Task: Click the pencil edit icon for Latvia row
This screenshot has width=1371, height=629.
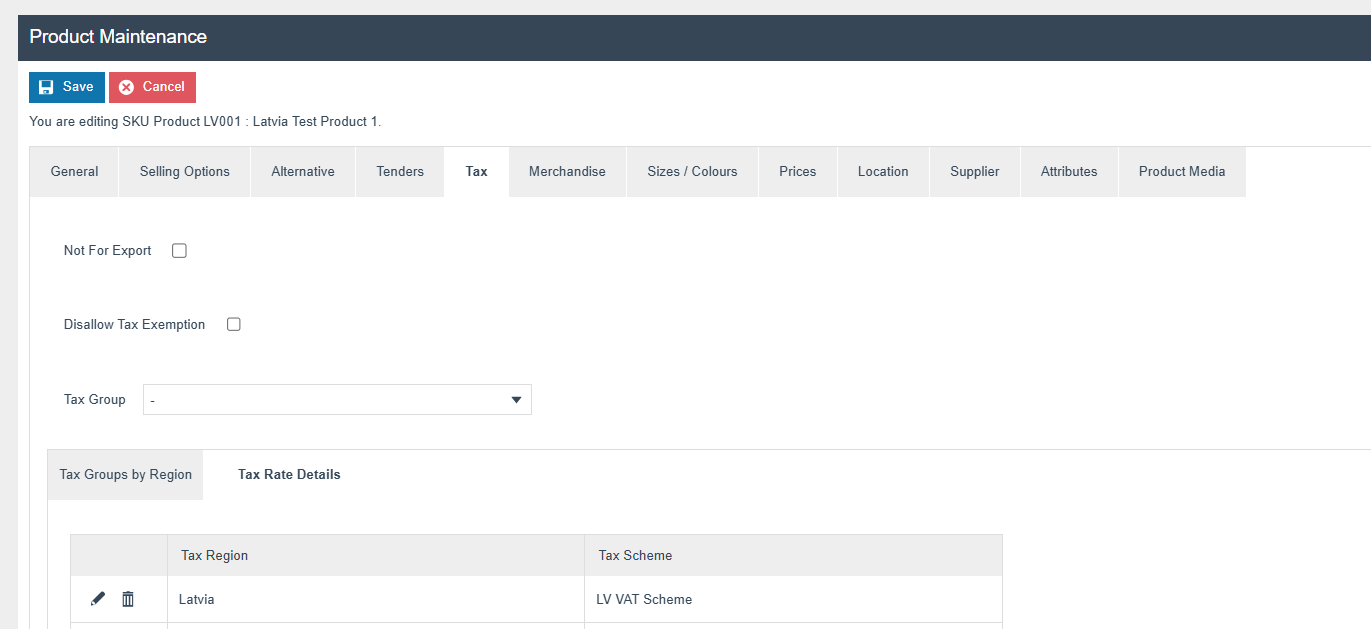Action: pos(97,599)
